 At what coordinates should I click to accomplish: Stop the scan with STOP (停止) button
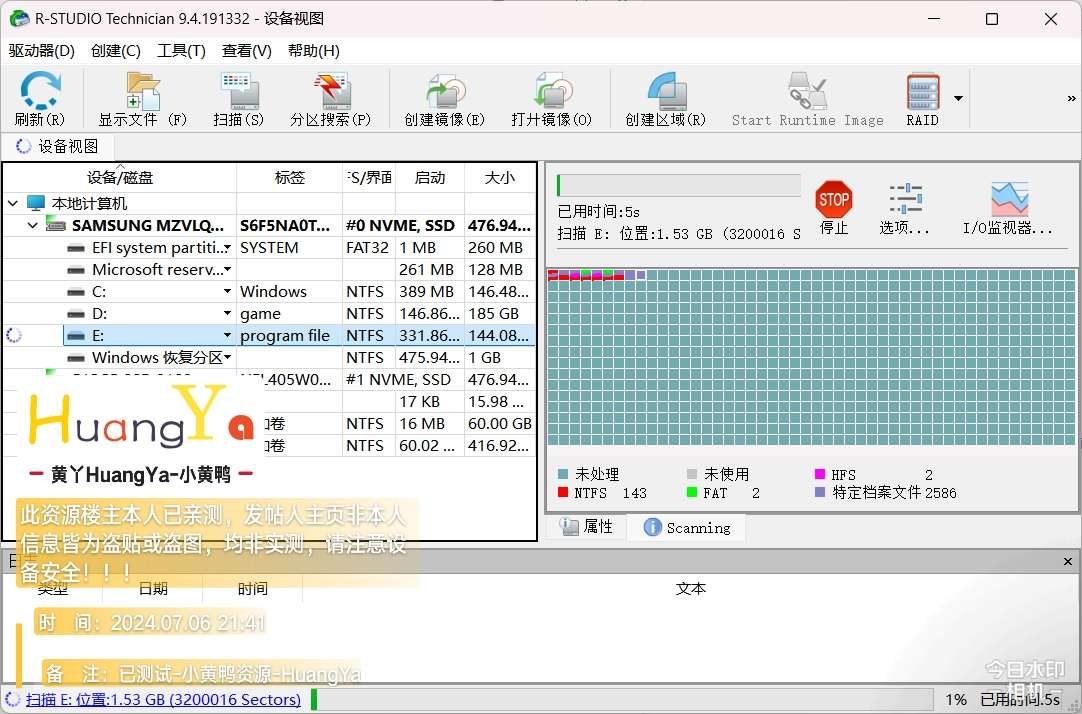834,207
